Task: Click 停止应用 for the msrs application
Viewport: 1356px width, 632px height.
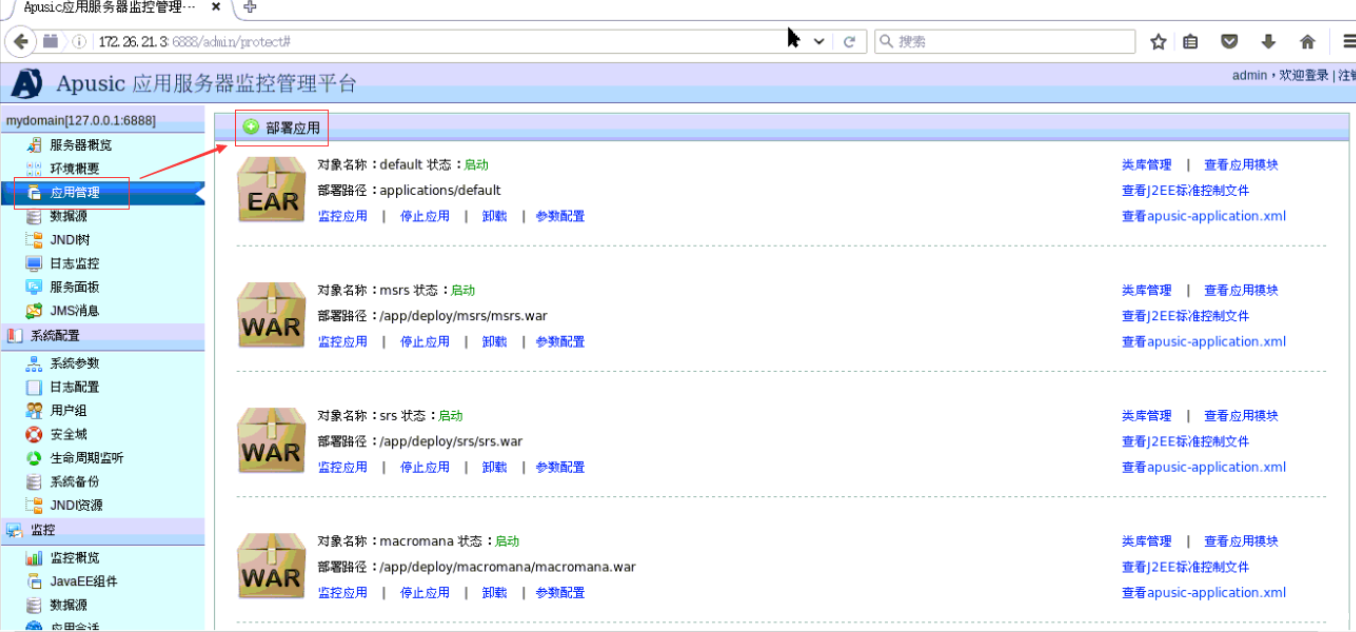Action: coord(425,342)
